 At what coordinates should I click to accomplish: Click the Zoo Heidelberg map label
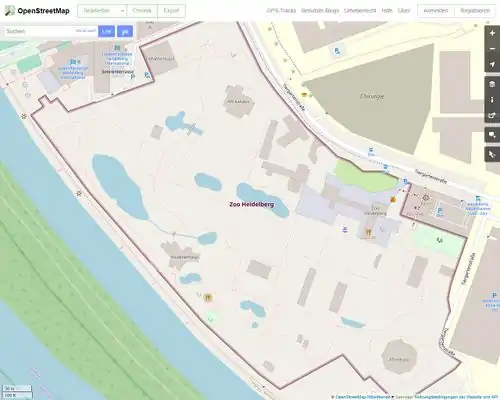[252, 204]
